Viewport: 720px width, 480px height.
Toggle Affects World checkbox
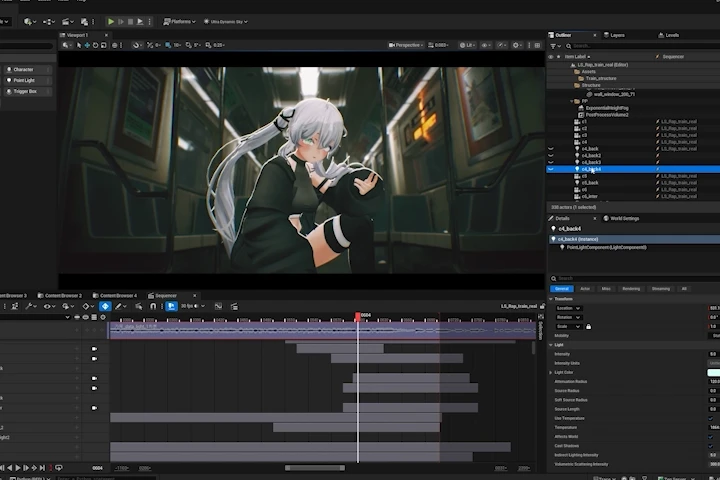[711, 437]
